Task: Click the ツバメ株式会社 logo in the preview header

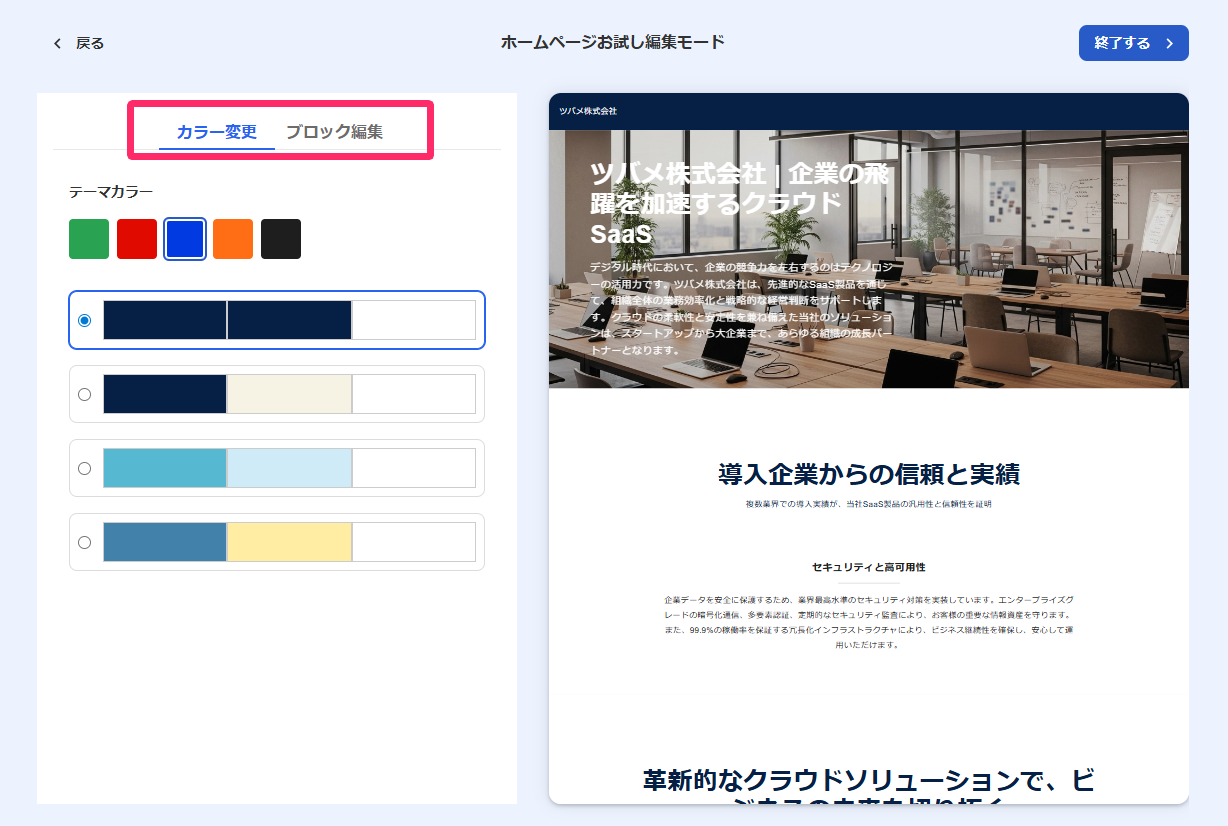Action: pyautogui.click(x=588, y=111)
